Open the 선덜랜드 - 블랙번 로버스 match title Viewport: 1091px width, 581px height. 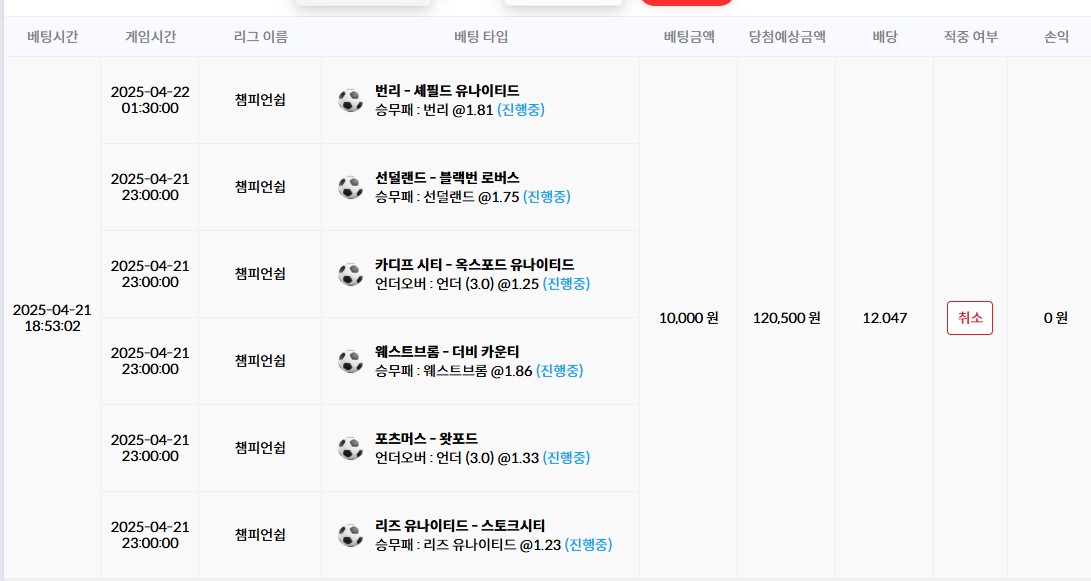coord(447,178)
